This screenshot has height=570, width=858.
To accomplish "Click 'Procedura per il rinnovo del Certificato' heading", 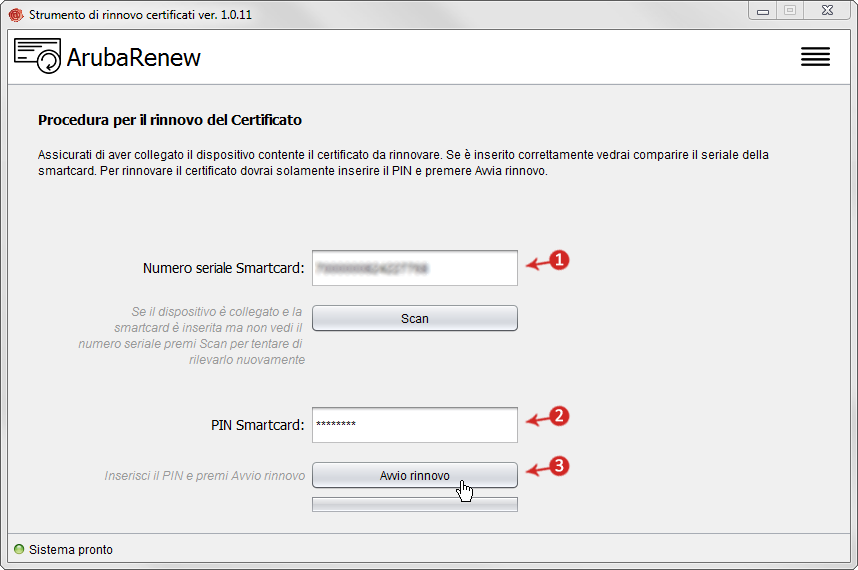I will point(170,120).
